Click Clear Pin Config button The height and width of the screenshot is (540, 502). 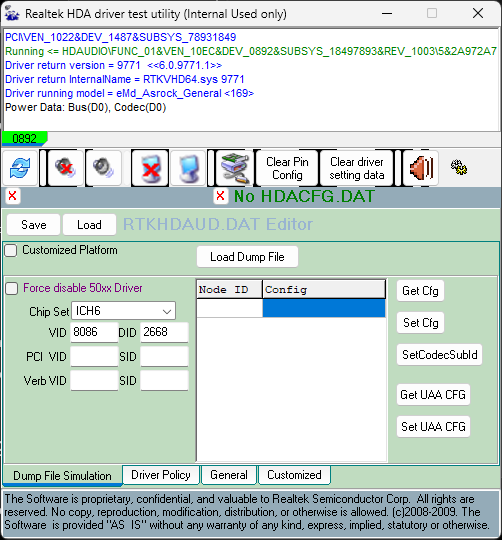287,168
